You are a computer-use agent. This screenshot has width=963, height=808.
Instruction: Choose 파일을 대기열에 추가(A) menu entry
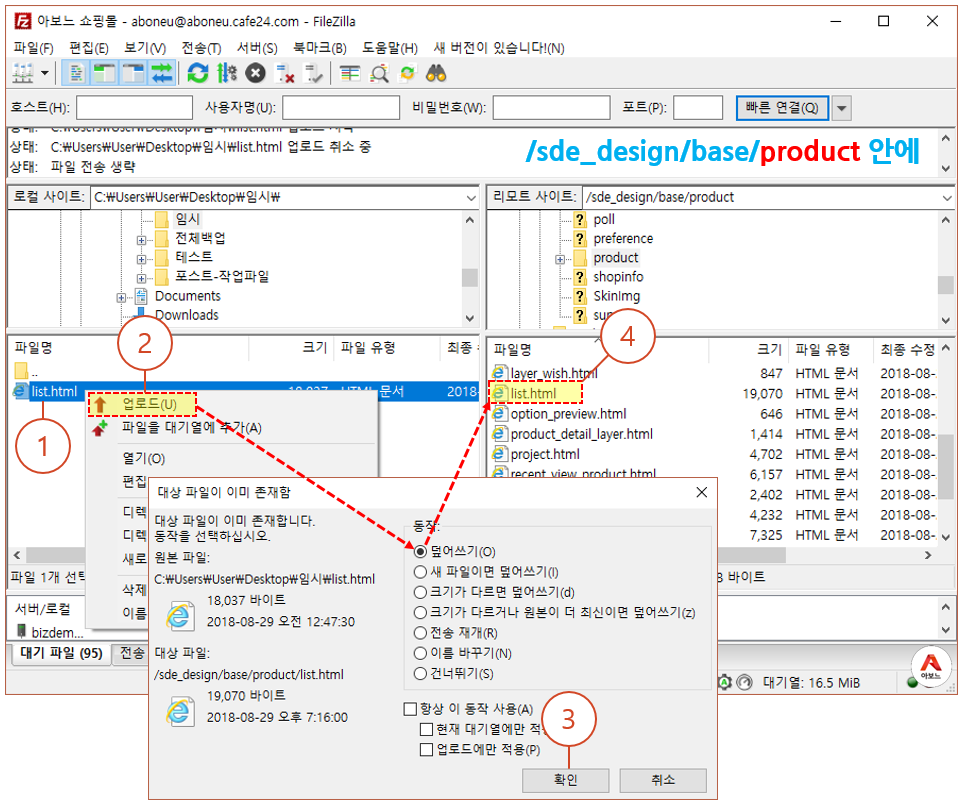coord(192,427)
